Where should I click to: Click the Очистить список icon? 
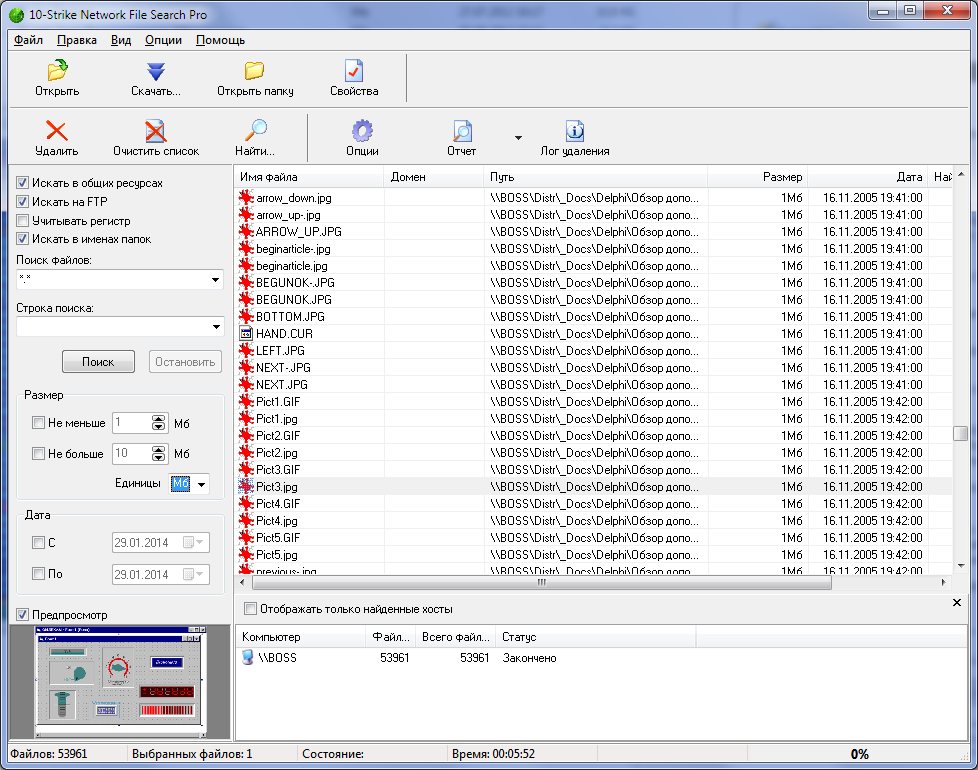click(x=155, y=131)
